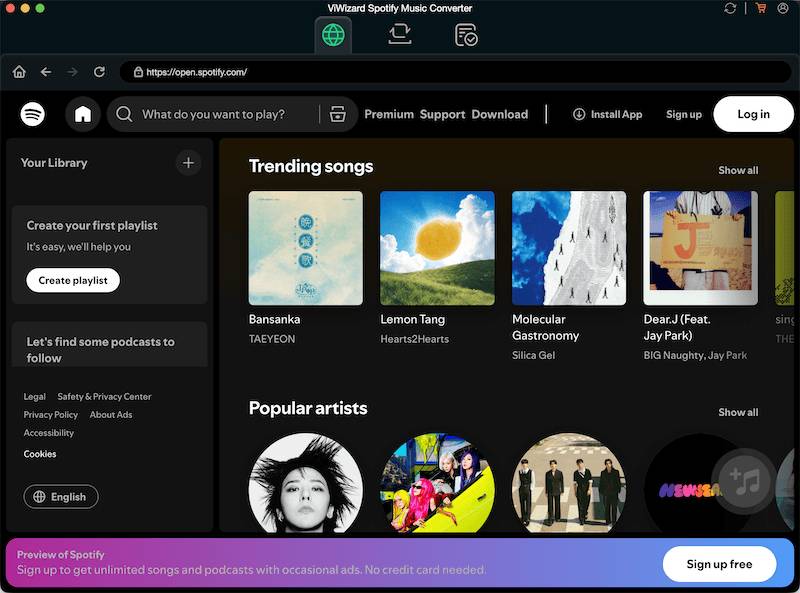Open the Support link

pos(442,114)
